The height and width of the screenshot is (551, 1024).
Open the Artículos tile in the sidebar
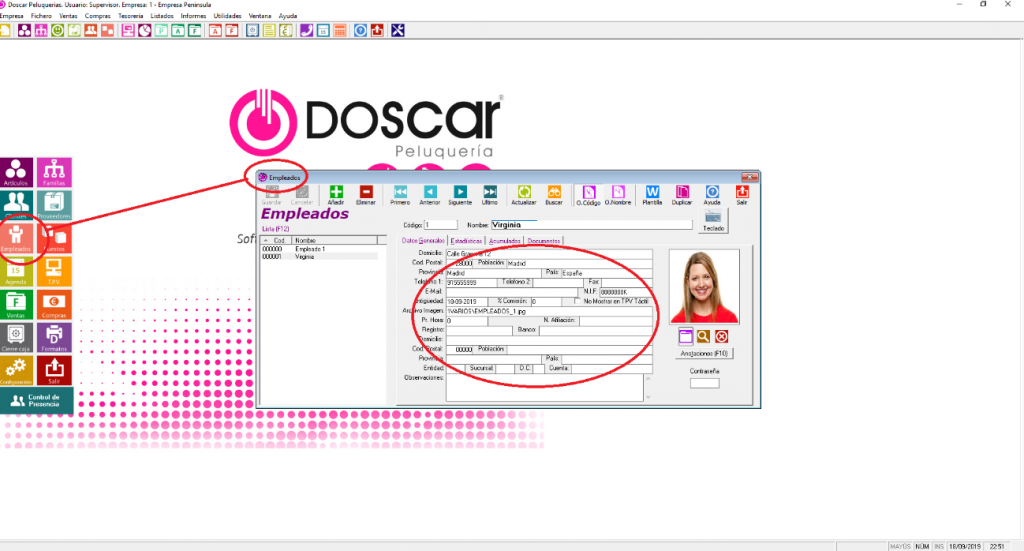point(16,172)
